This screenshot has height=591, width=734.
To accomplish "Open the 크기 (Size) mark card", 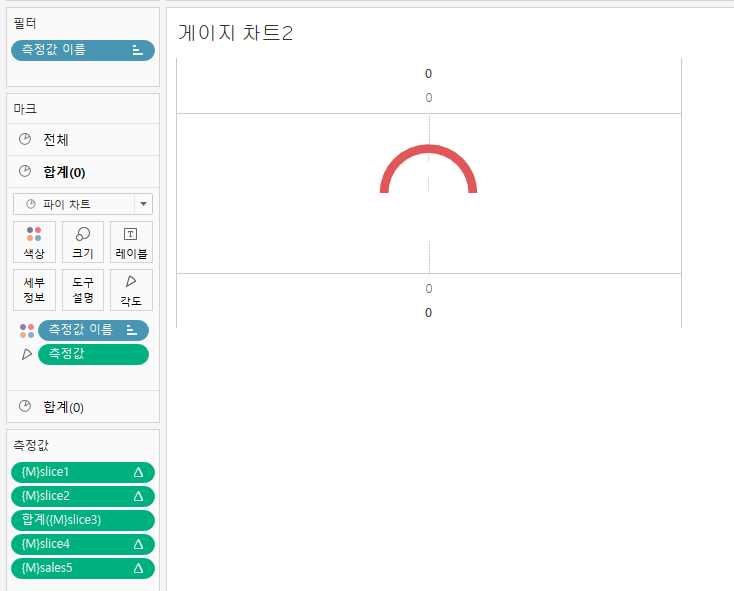I will pyautogui.click(x=83, y=242).
